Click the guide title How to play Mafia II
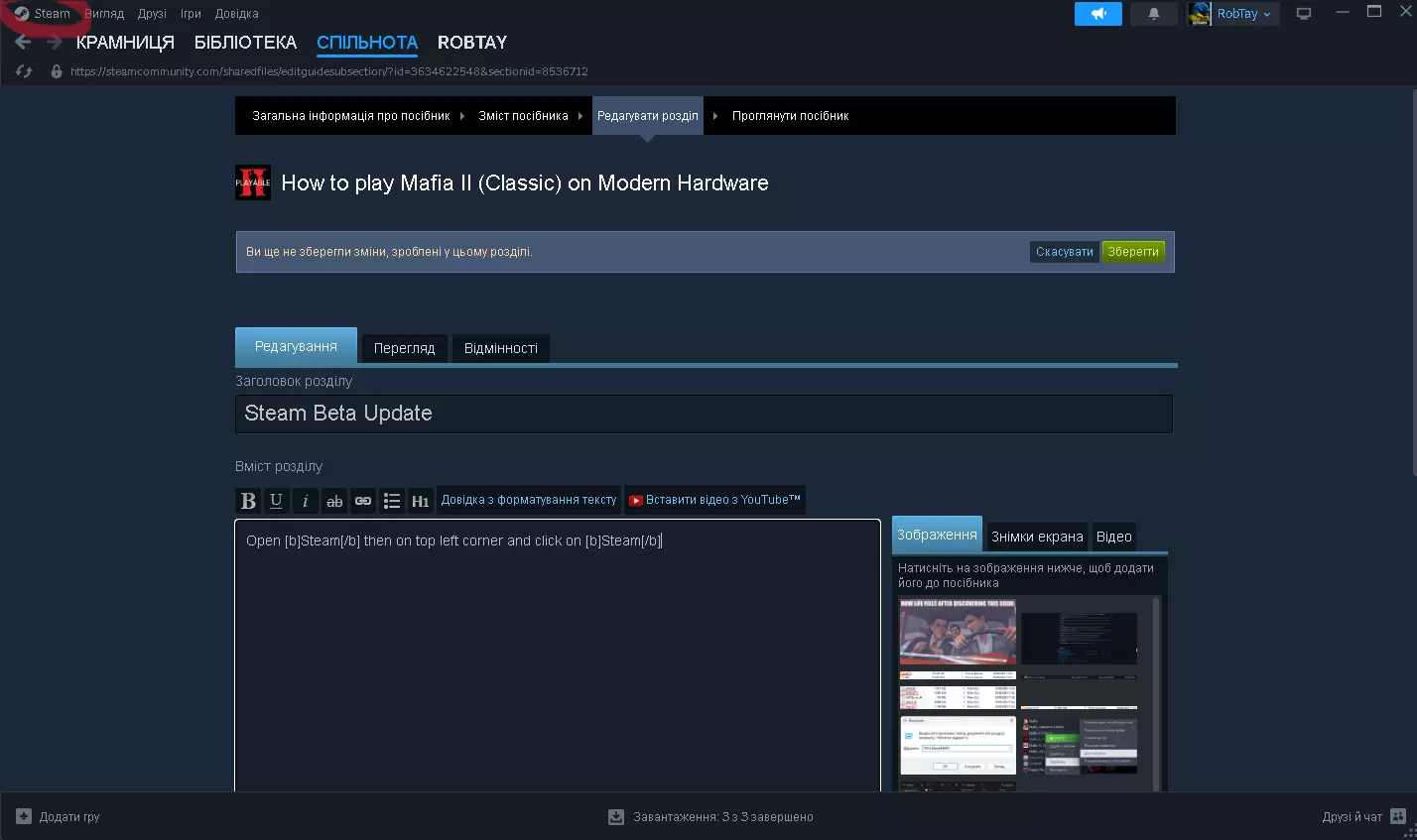Screen dimensions: 1417x840 pos(525,182)
